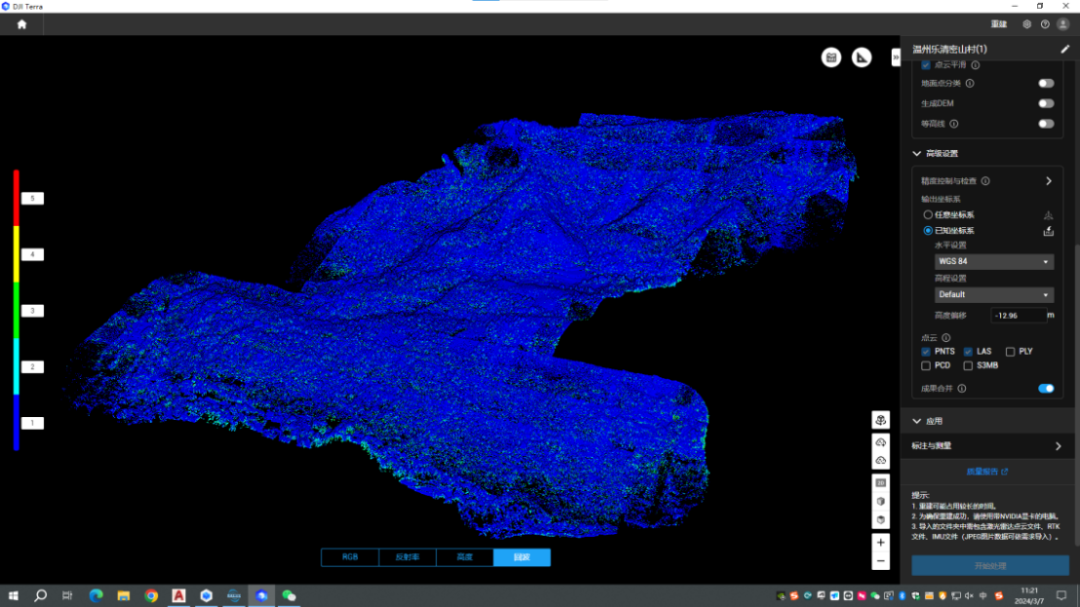This screenshot has height=607, width=1080.
Task: Open the angle measurement tool icon
Action: tap(862, 57)
